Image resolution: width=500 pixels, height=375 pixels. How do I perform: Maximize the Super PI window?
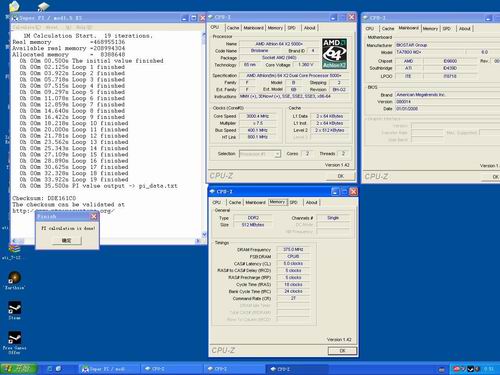194,18
